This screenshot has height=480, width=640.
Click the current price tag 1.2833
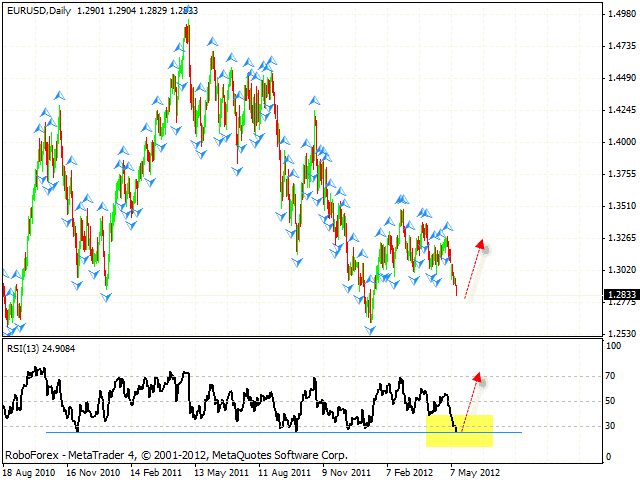click(x=619, y=295)
